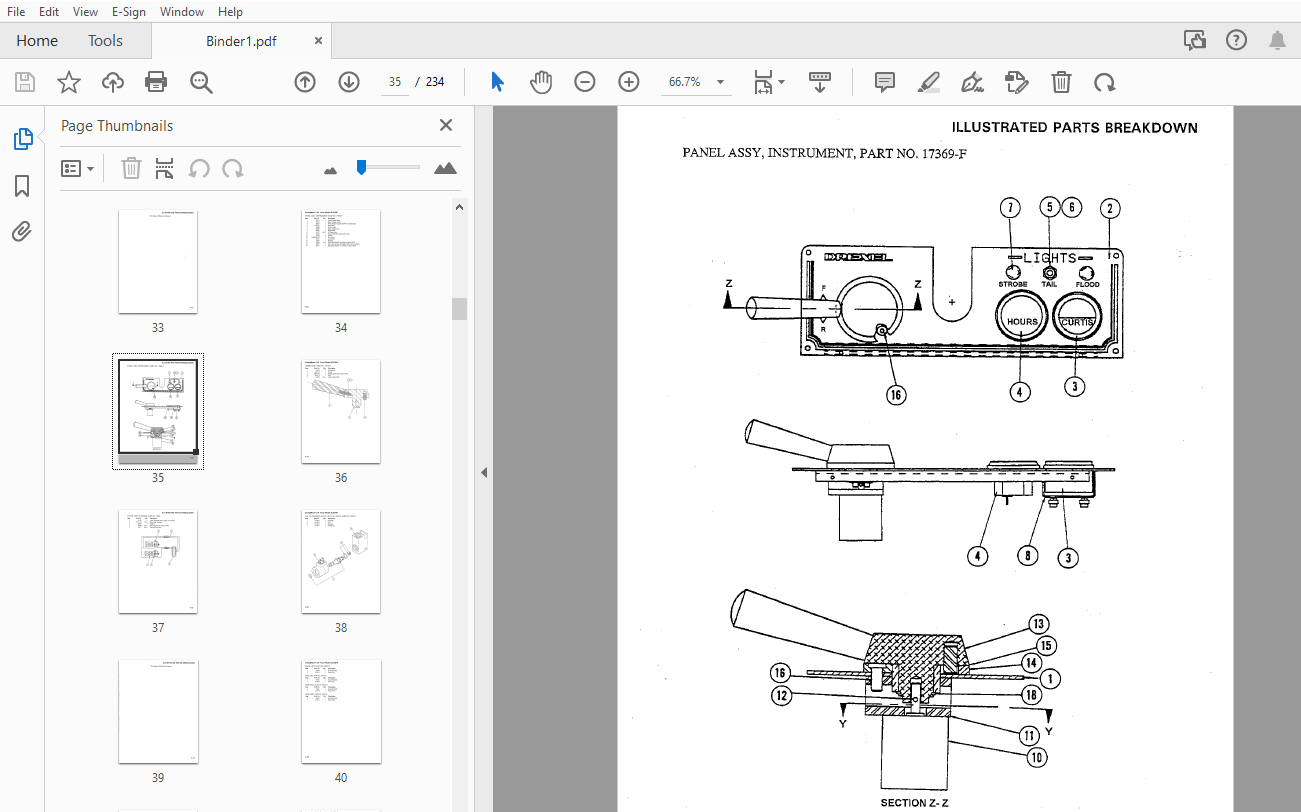Select the Hand pan tool

541,82
